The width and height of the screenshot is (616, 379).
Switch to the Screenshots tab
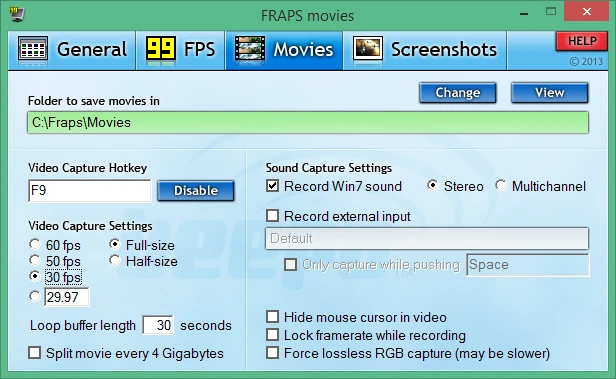pyautogui.click(x=425, y=50)
